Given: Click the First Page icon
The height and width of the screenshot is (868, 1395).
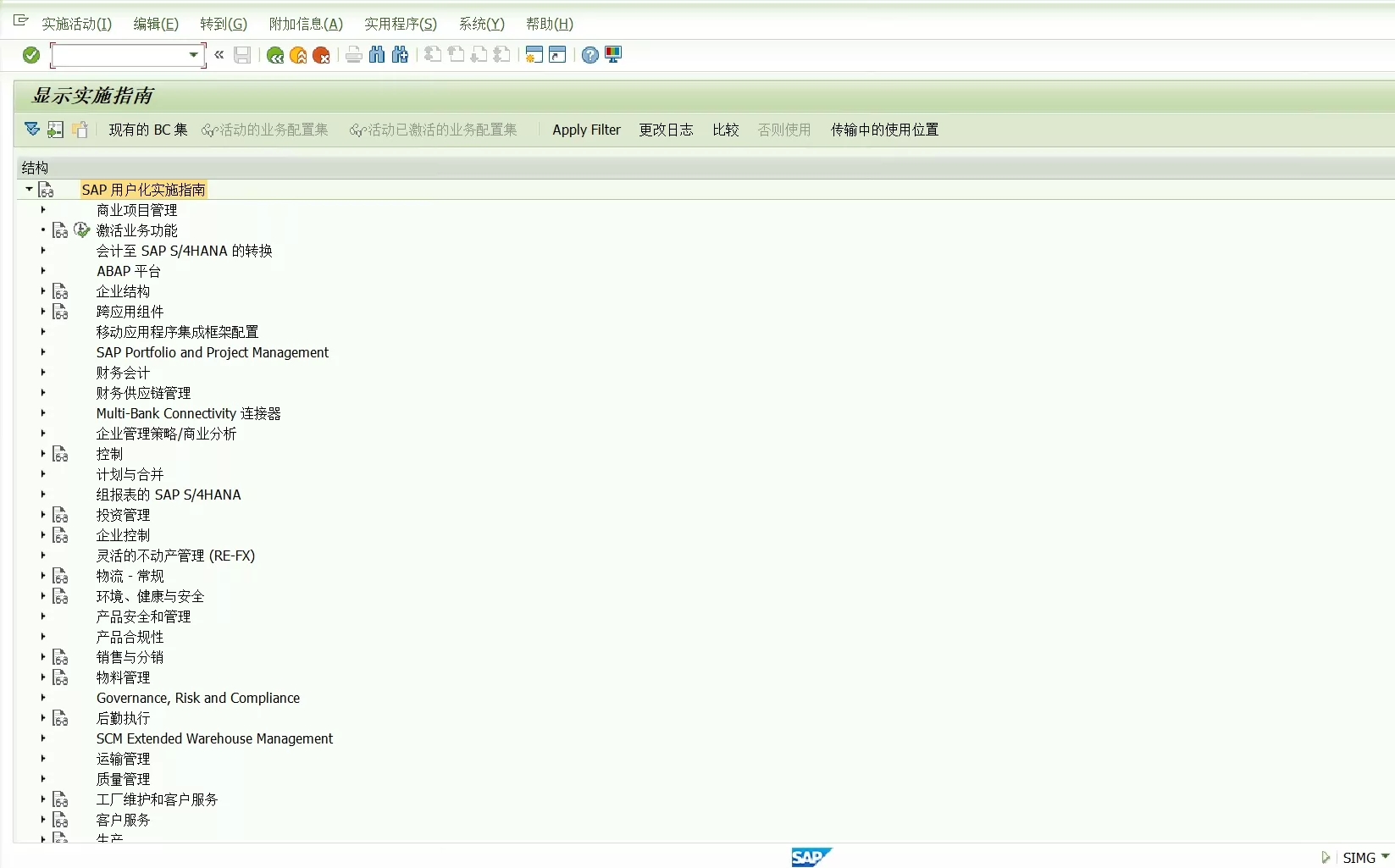Looking at the screenshot, I should (x=433, y=55).
